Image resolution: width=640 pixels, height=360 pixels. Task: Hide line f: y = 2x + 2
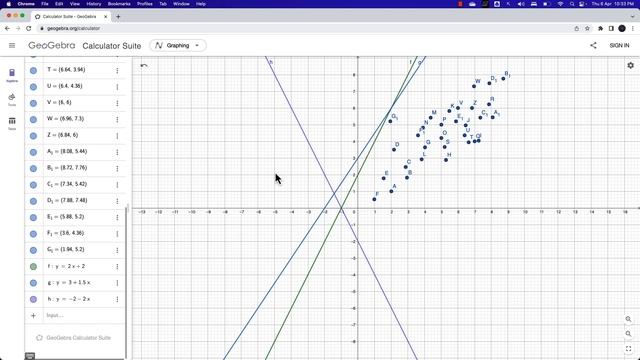[x=33, y=266]
